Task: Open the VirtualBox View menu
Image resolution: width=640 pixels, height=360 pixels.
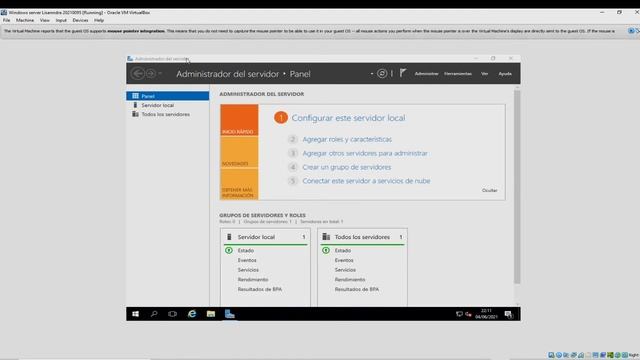Action: tap(44, 20)
